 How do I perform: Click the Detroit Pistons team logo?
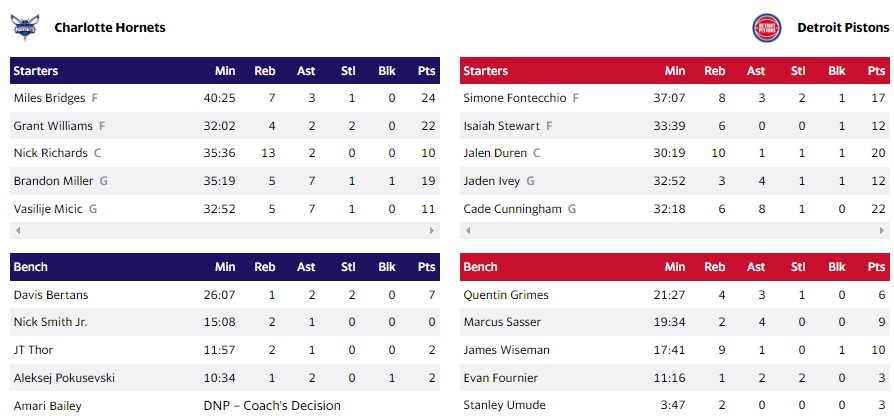pos(767,28)
